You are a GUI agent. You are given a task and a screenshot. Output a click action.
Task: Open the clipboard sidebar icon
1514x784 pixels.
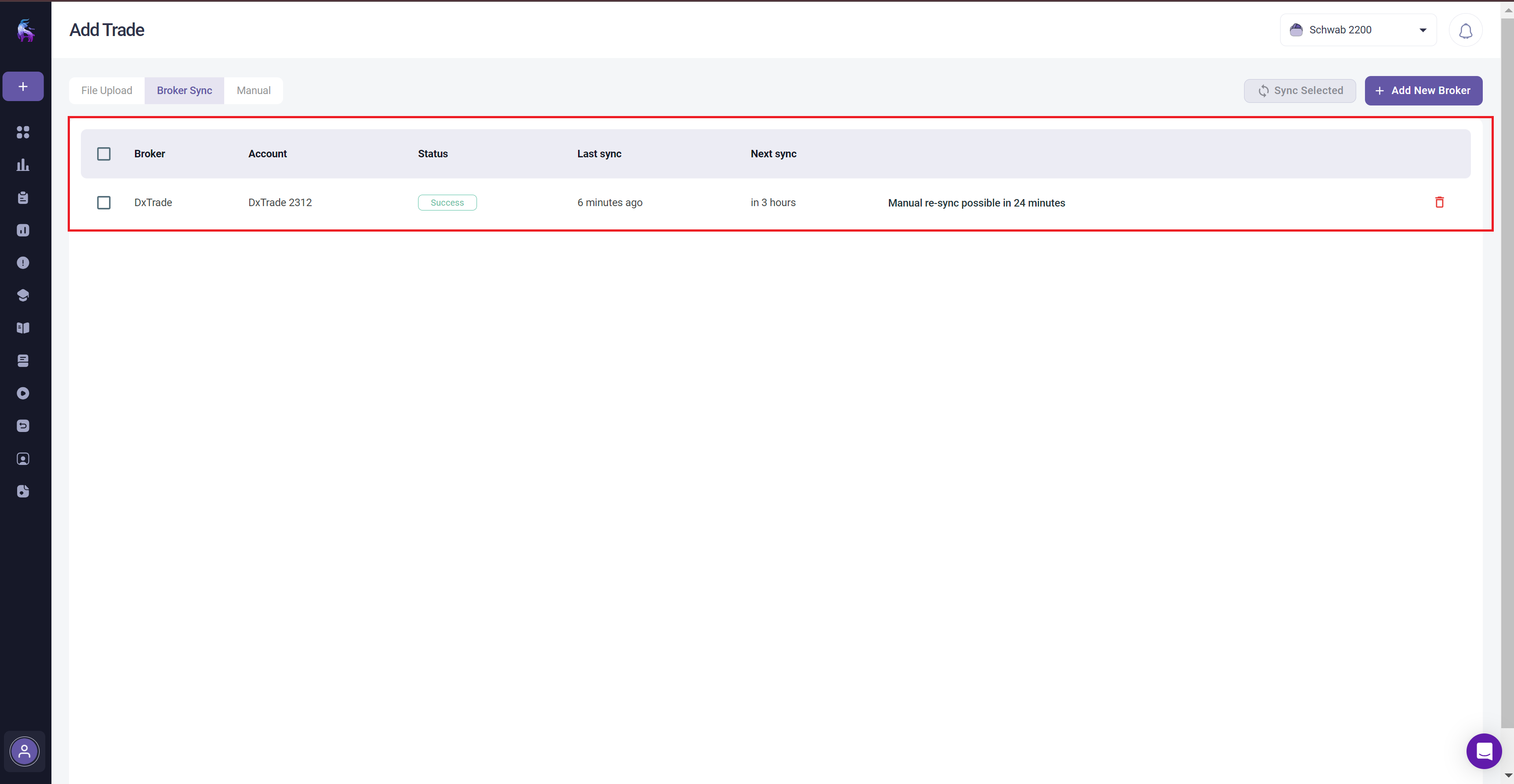[x=23, y=197]
